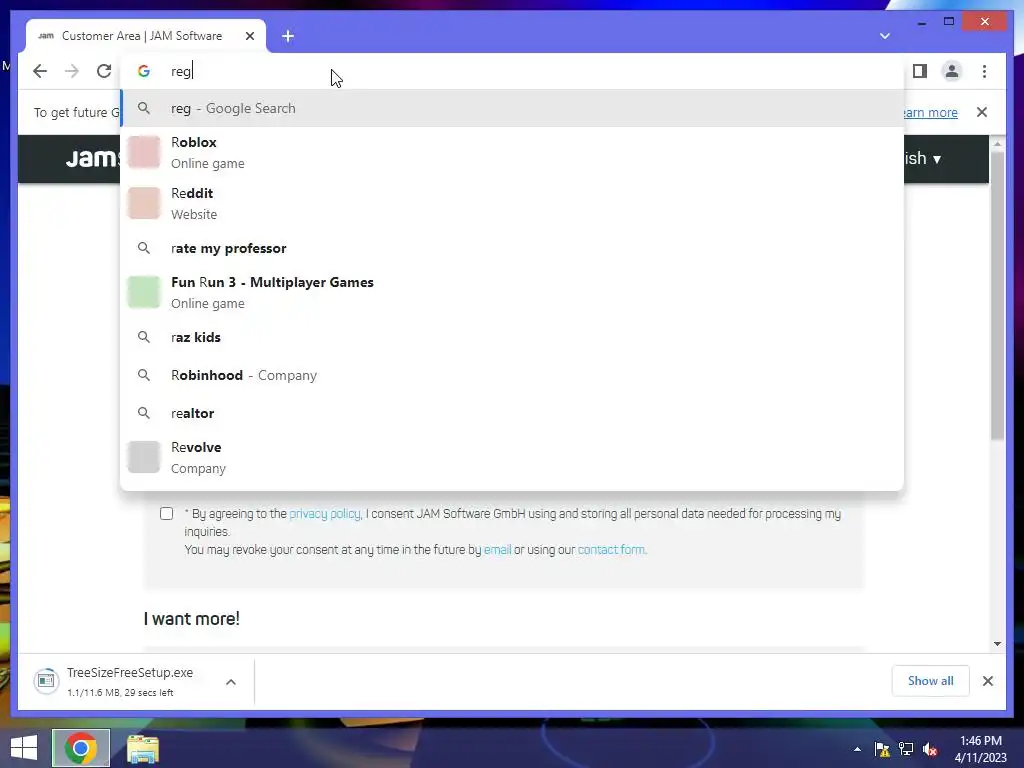Choose the Roblox suggestion

tap(513, 152)
